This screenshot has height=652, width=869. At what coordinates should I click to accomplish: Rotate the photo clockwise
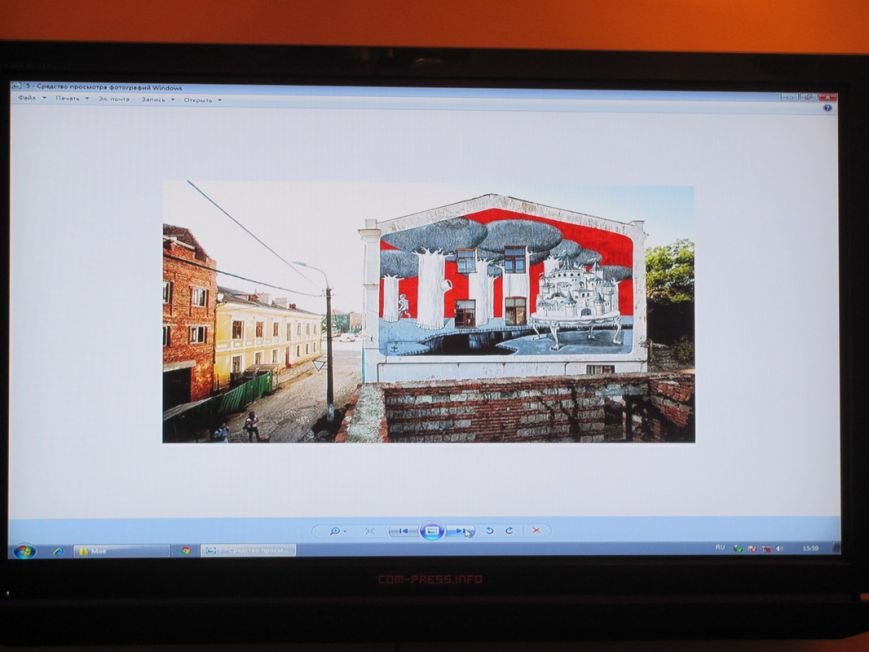coord(509,531)
